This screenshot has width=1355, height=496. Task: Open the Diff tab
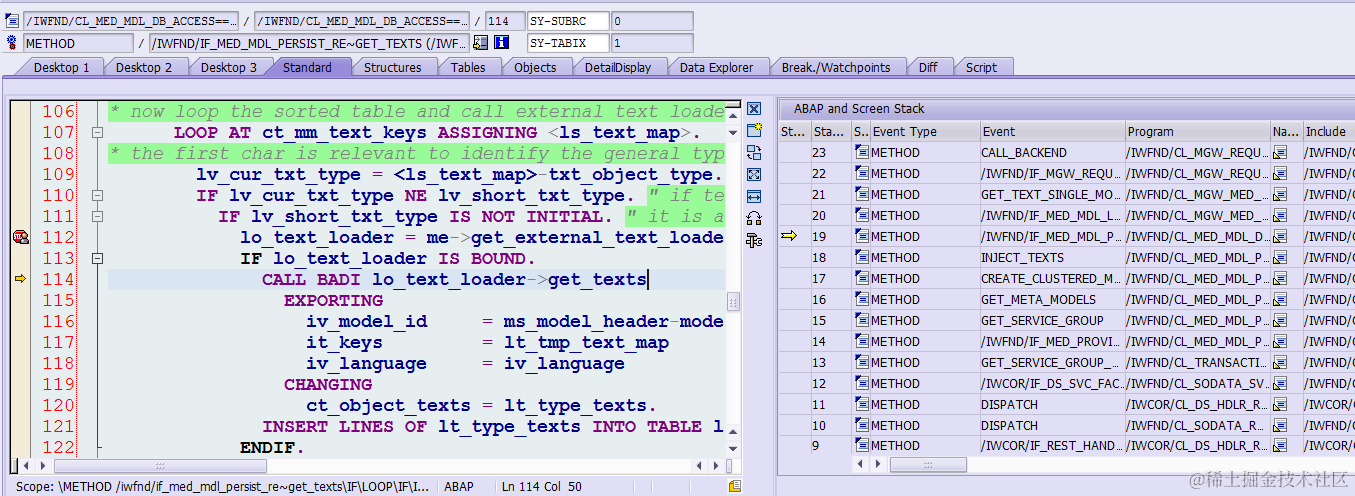point(928,67)
